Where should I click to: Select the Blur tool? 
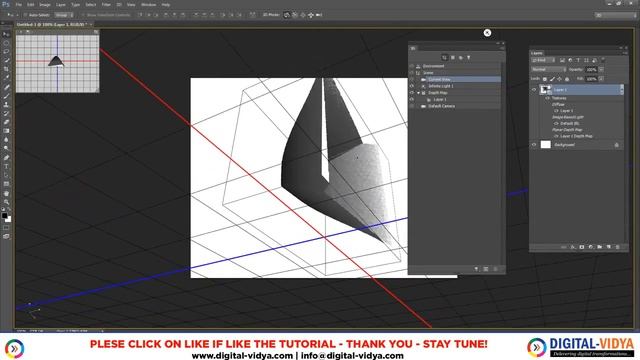(x=6, y=140)
